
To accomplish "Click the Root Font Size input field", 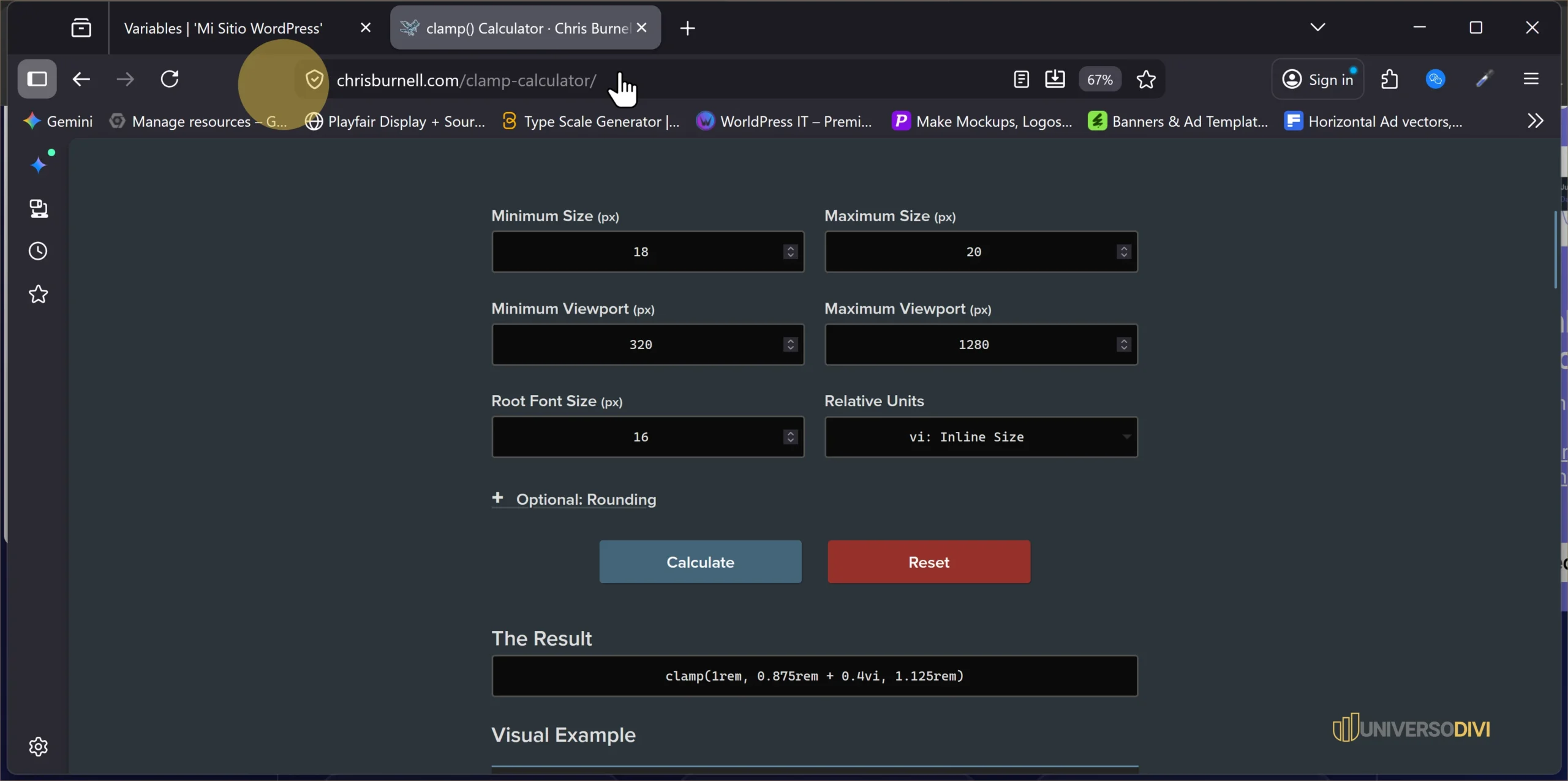I will tap(647, 437).
